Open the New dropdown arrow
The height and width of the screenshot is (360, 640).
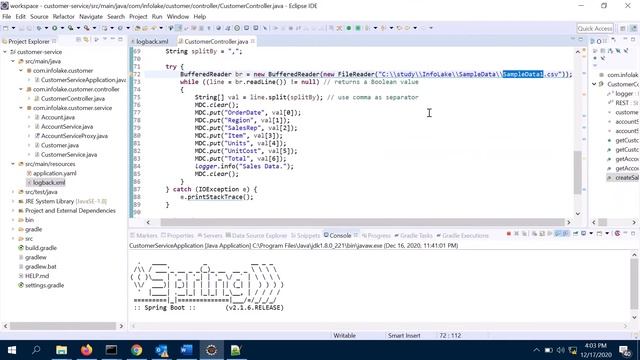click(x=13, y=28)
